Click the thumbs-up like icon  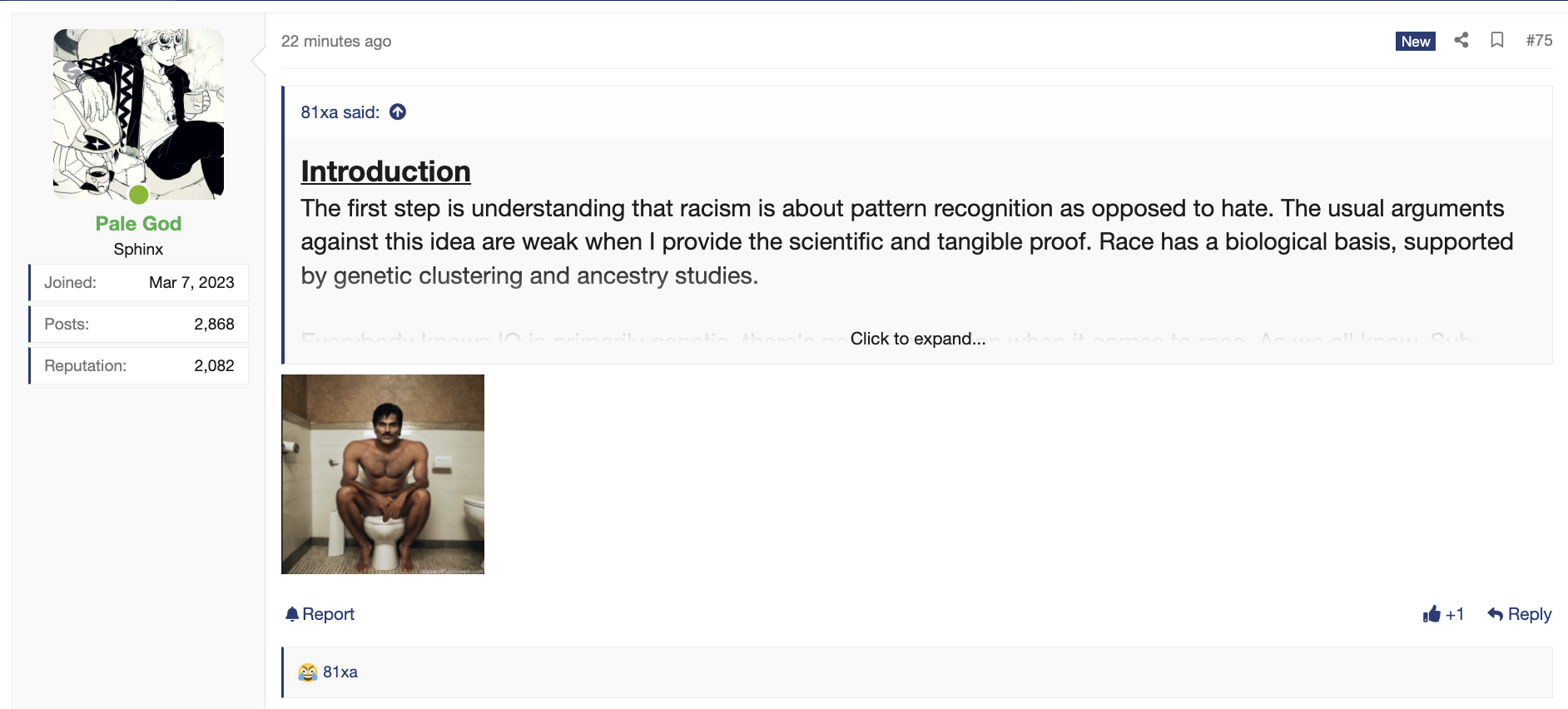[1432, 614]
